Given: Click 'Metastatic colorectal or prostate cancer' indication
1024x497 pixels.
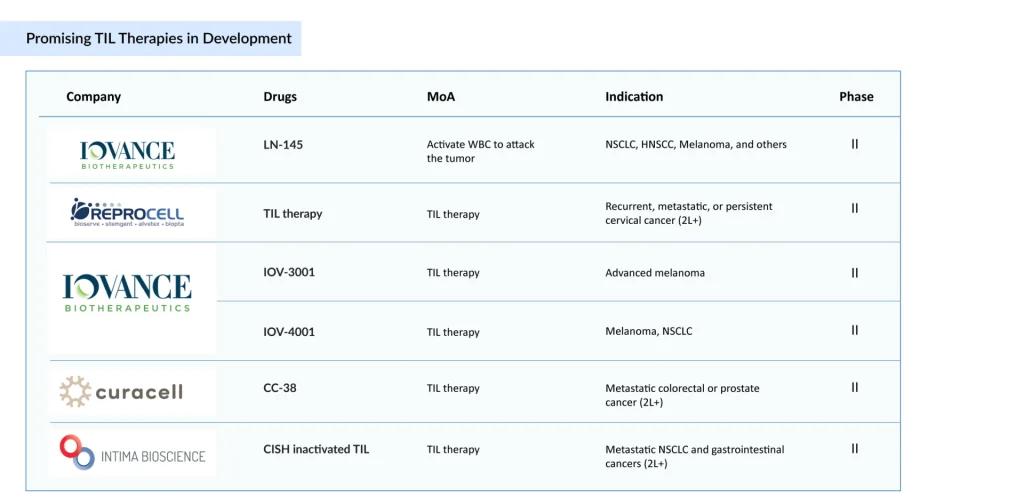Looking at the screenshot, I should [682, 396].
